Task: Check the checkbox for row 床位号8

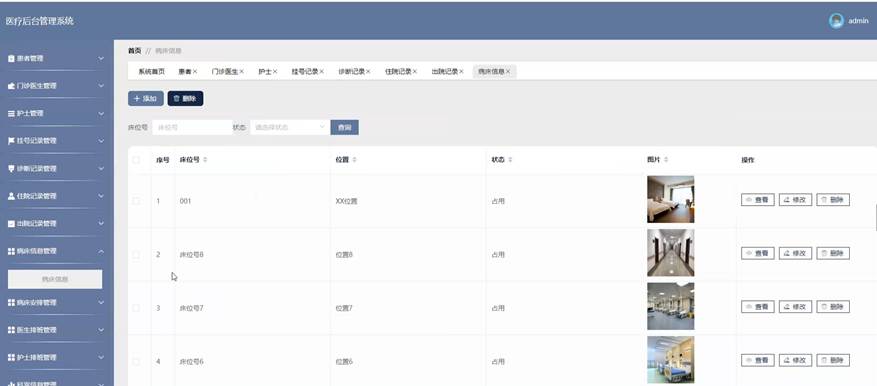Action: click(136, 255)
